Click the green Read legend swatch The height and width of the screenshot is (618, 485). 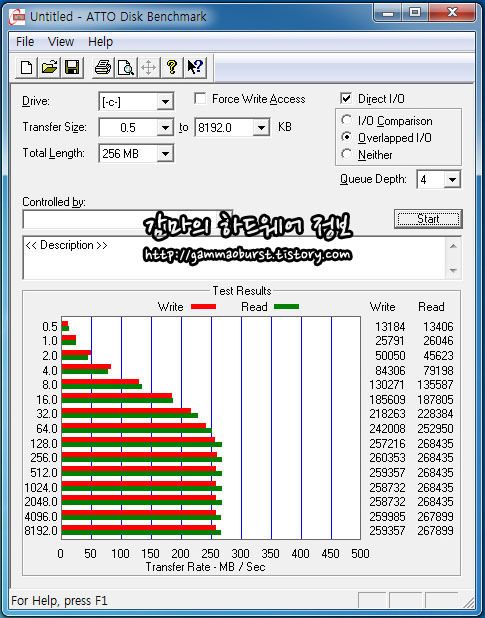286,307
